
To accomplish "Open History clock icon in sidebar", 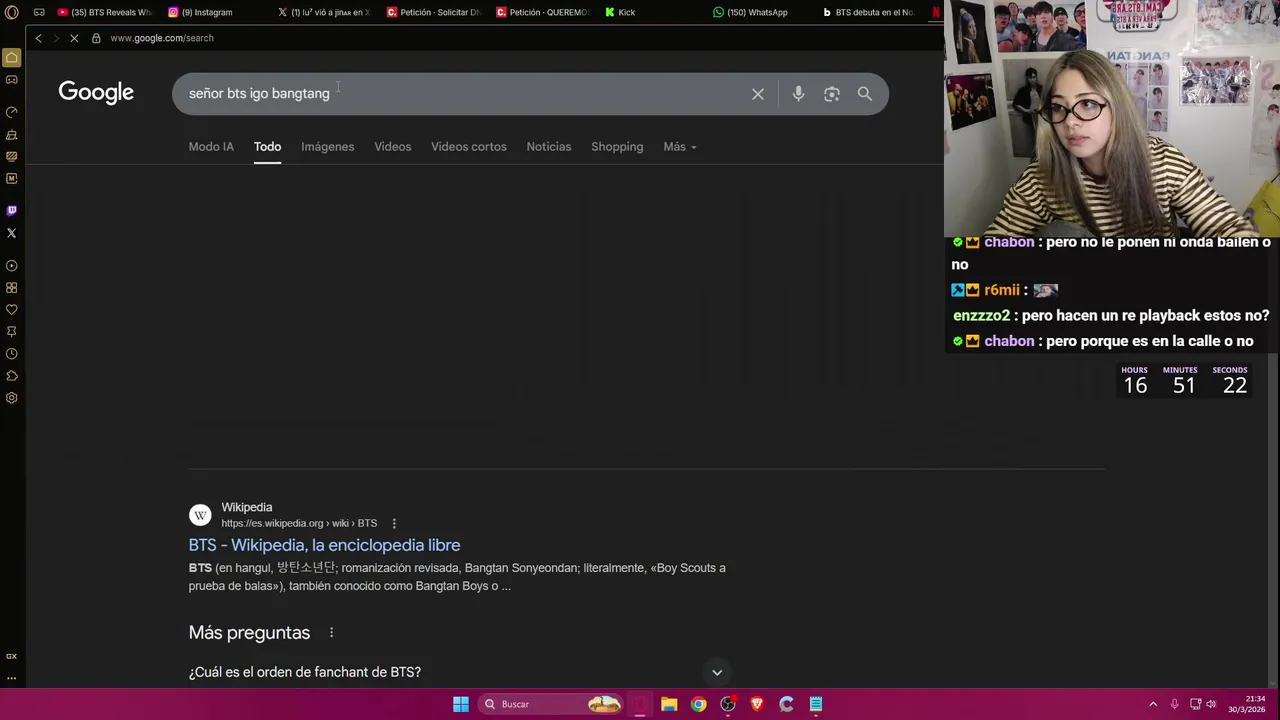I will click(12, 354).
